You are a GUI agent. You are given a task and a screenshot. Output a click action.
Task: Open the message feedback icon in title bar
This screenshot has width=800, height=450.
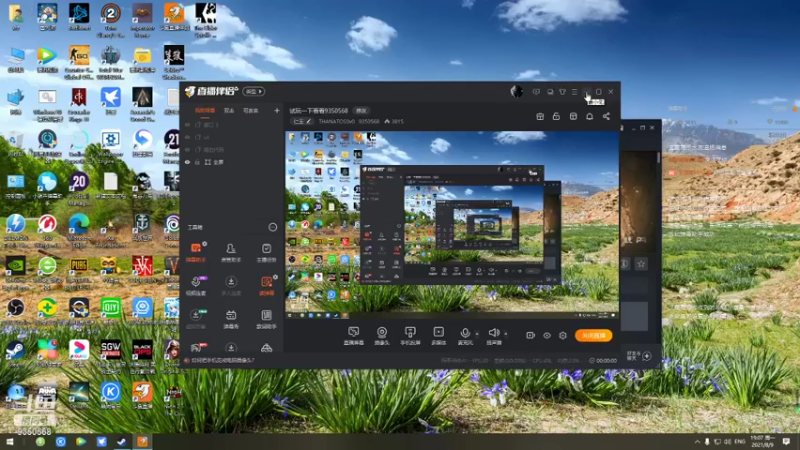point(536,92)
